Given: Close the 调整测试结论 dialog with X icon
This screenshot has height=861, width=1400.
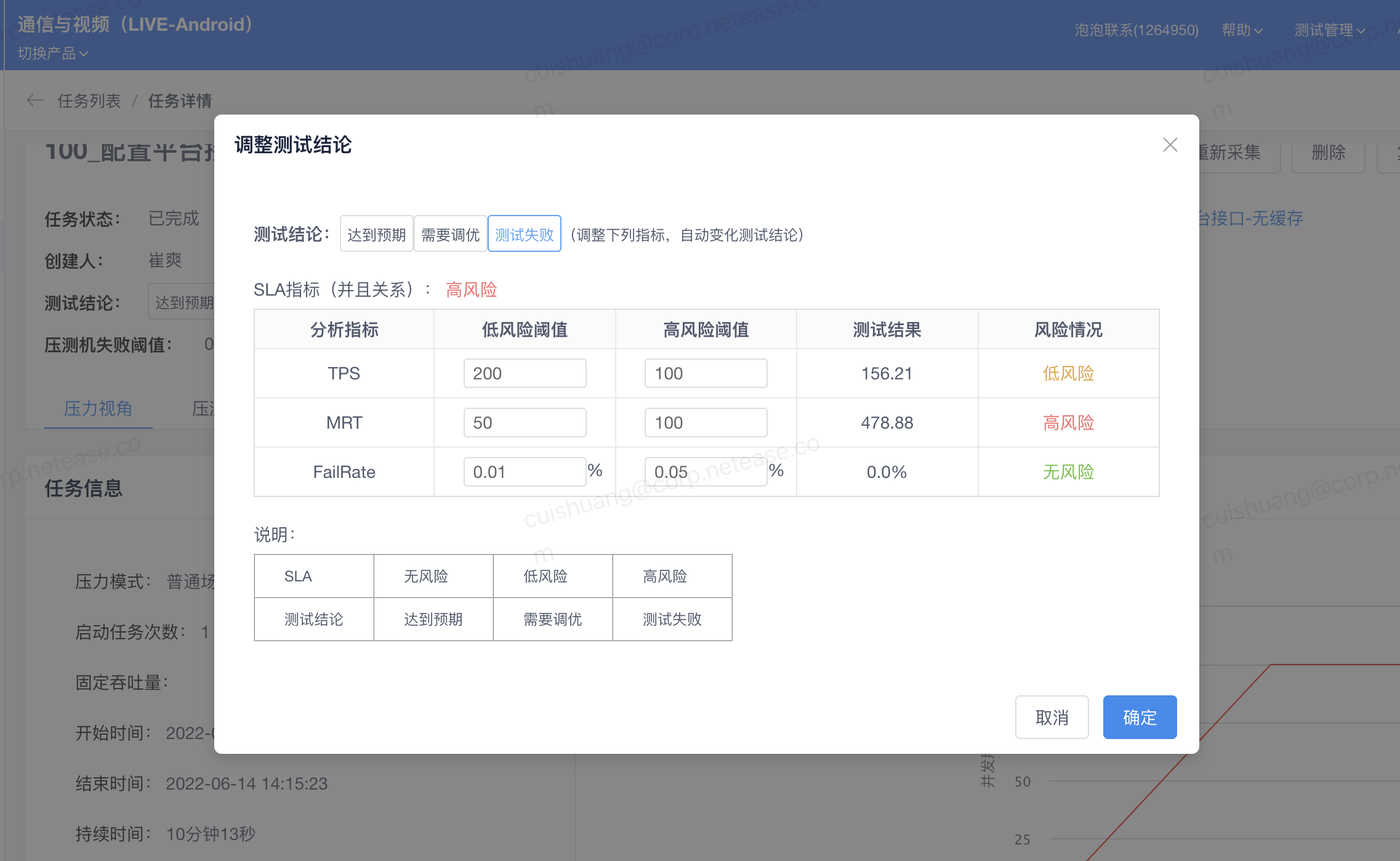Looking at the screenshot, I should (1170, 145).
